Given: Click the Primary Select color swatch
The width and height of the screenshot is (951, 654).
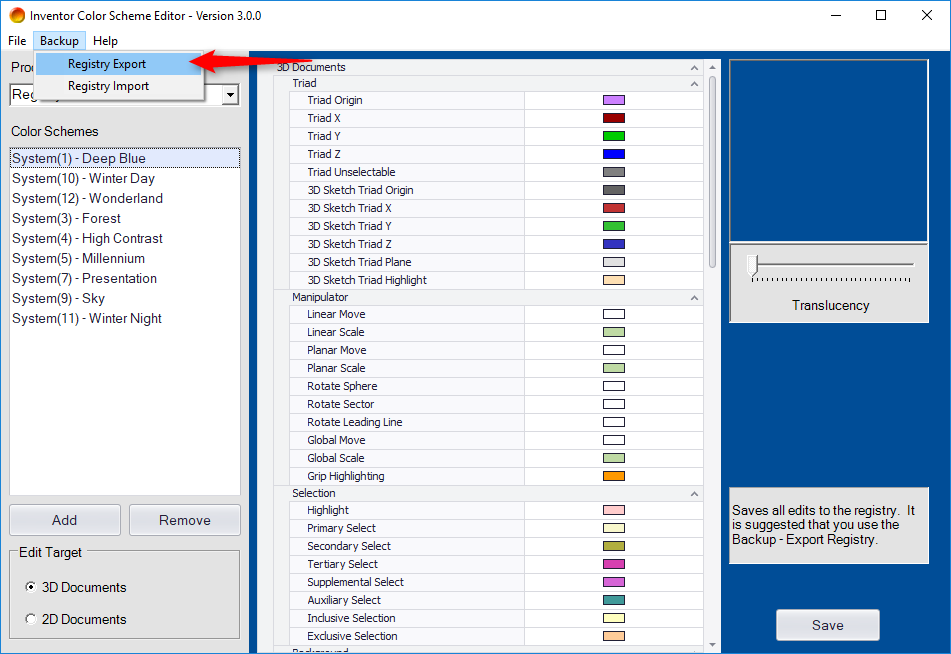Looking at the screenshot, I should 614,528.
